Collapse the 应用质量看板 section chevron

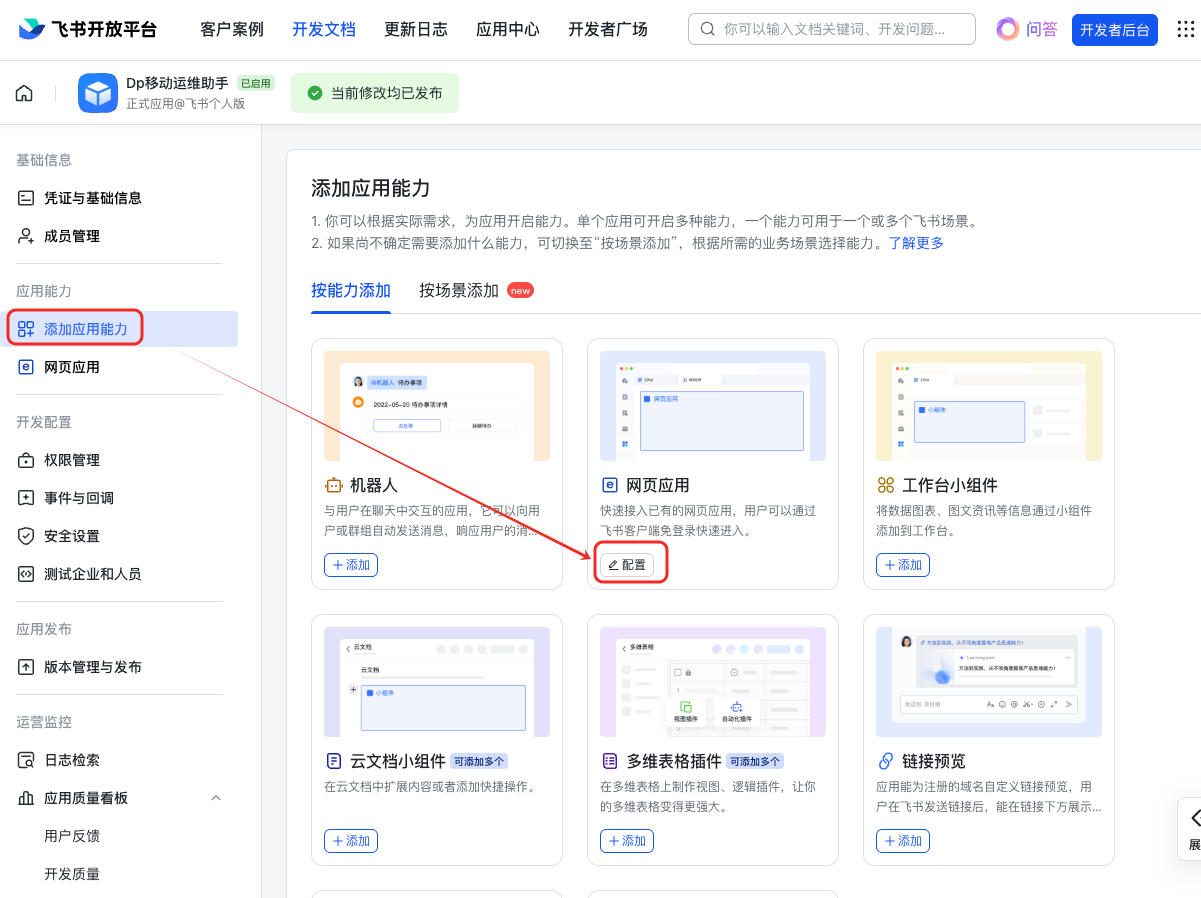pos(215,798)
